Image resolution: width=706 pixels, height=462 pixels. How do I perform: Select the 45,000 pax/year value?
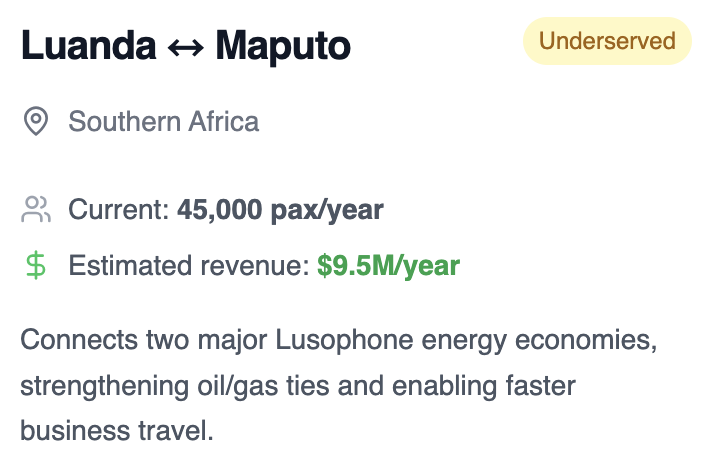[280, 210]
